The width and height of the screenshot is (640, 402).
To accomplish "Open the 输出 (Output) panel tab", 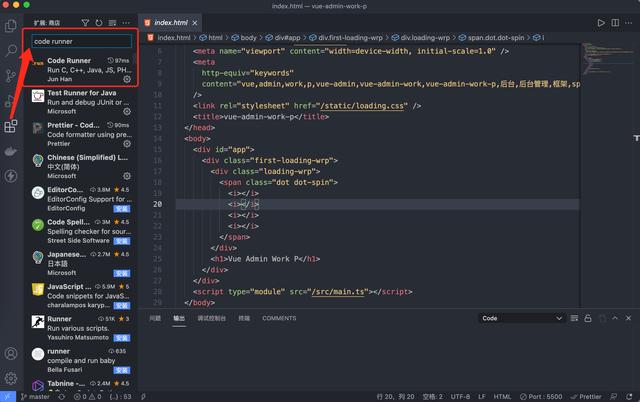I will pyautogui.click(x=179, y=318).
